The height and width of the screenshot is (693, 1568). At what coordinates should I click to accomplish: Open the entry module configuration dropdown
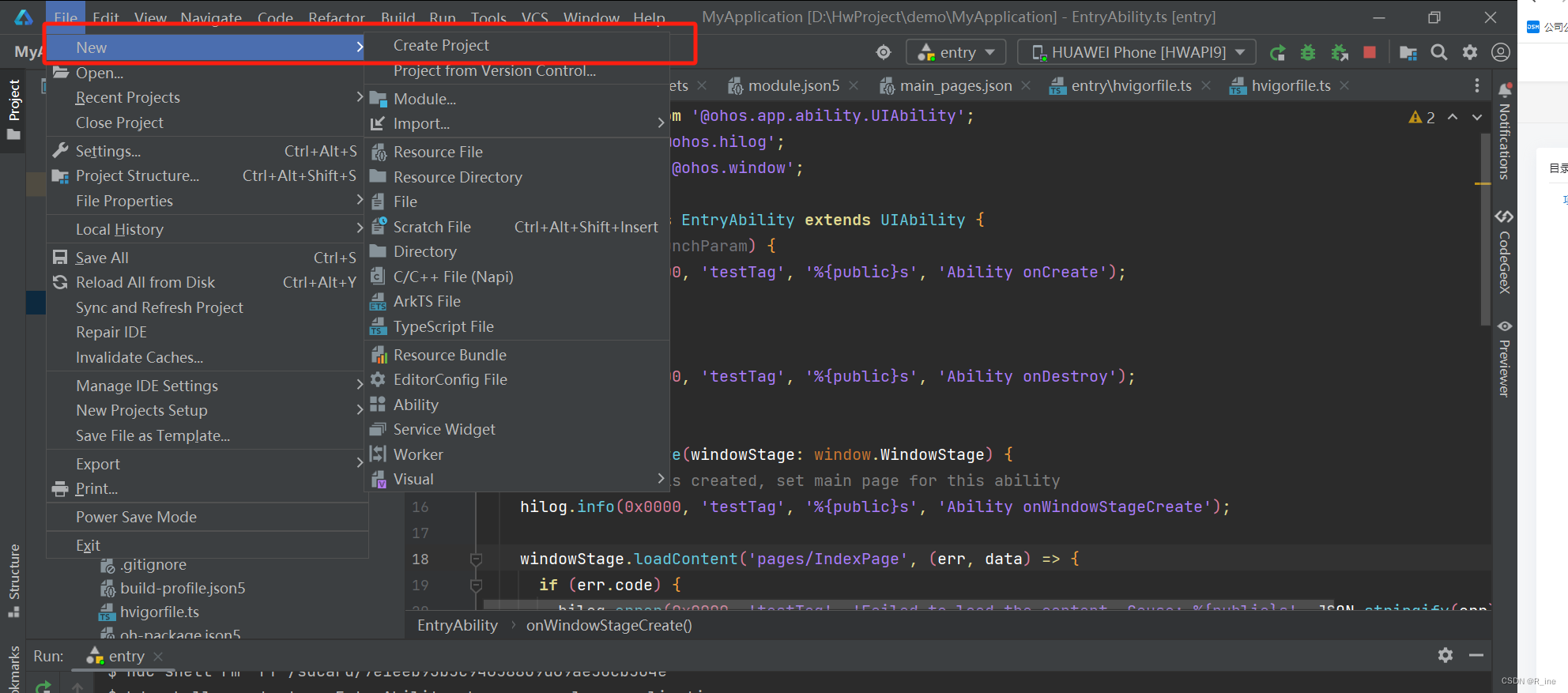click(956, 52)
